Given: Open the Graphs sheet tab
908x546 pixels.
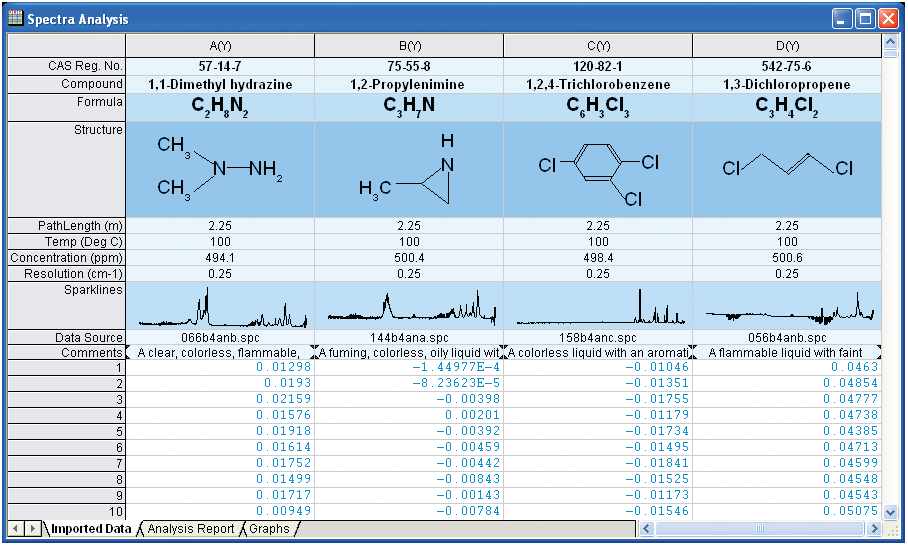Looking at the screenshot, I should 269,529.
